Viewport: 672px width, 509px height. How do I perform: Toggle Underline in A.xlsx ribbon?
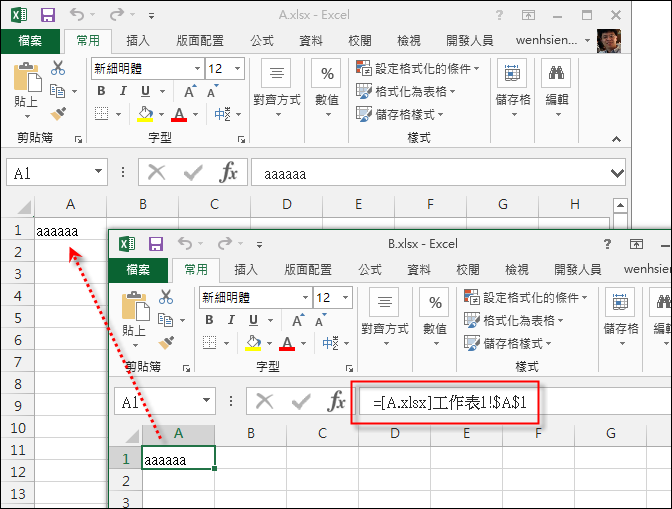point(145,91)
